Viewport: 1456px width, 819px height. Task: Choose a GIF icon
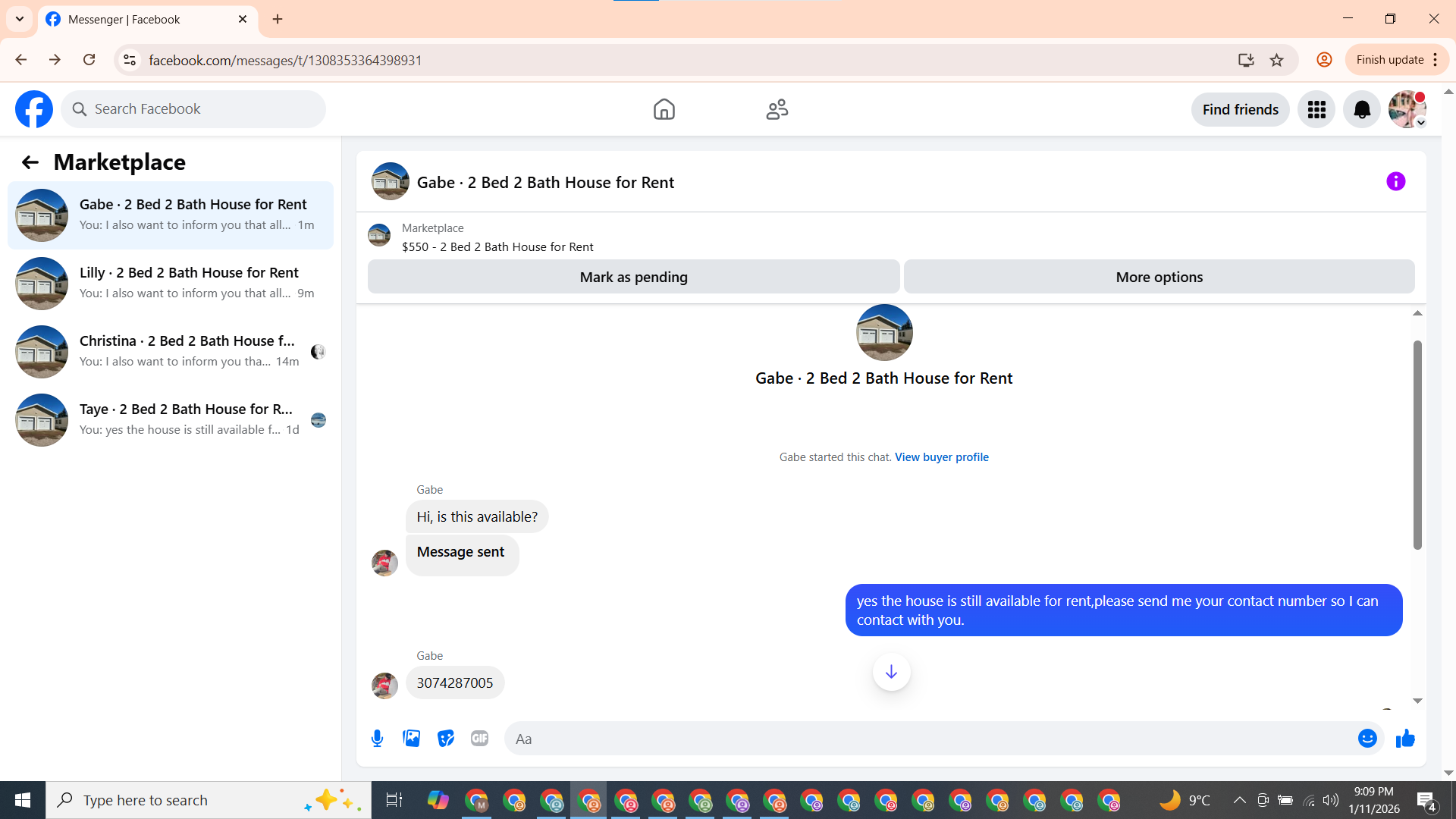[x=479, y=739]
